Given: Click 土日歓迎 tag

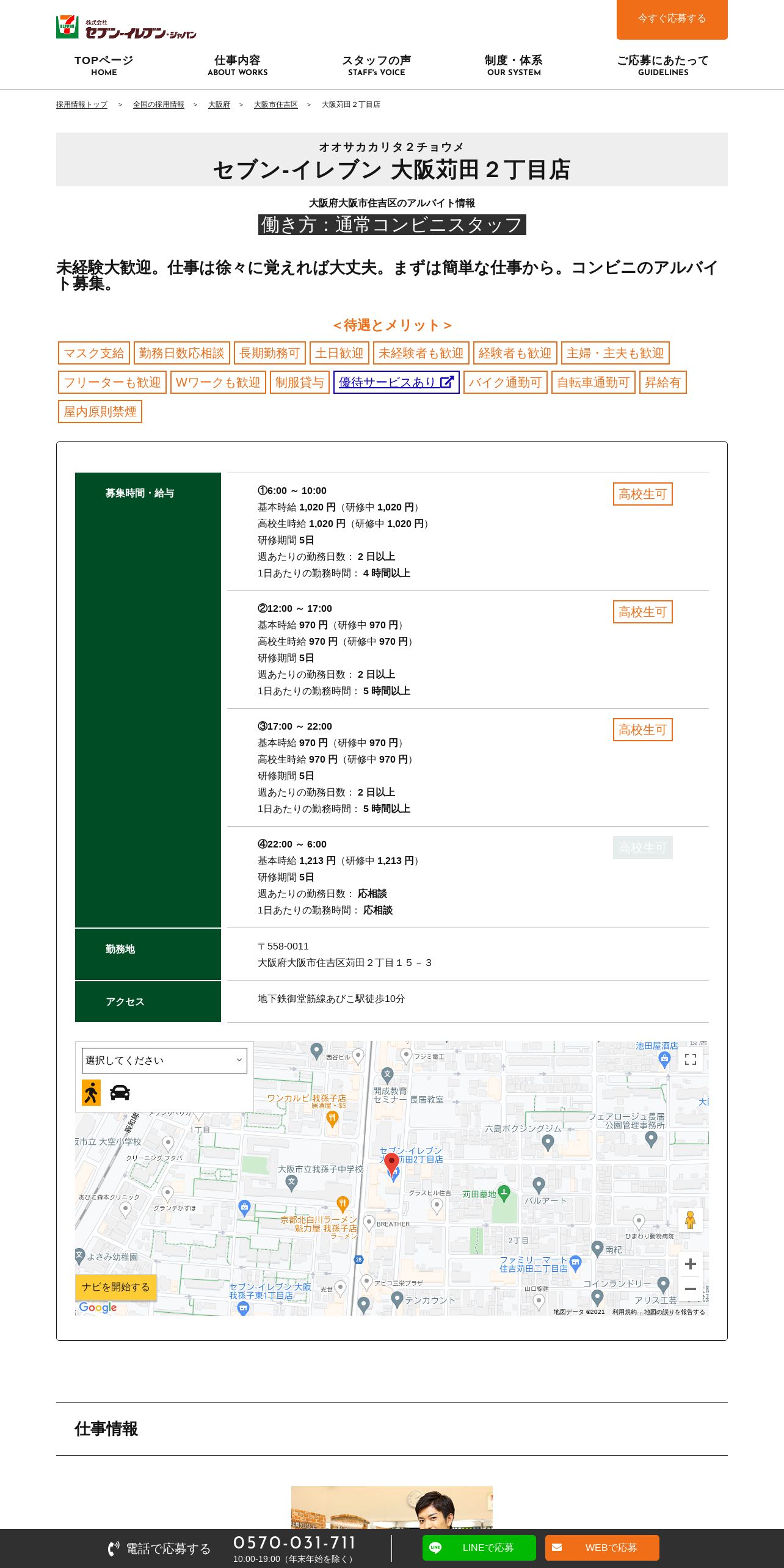Looking at the screenshot, I should [x=339, y=353].
